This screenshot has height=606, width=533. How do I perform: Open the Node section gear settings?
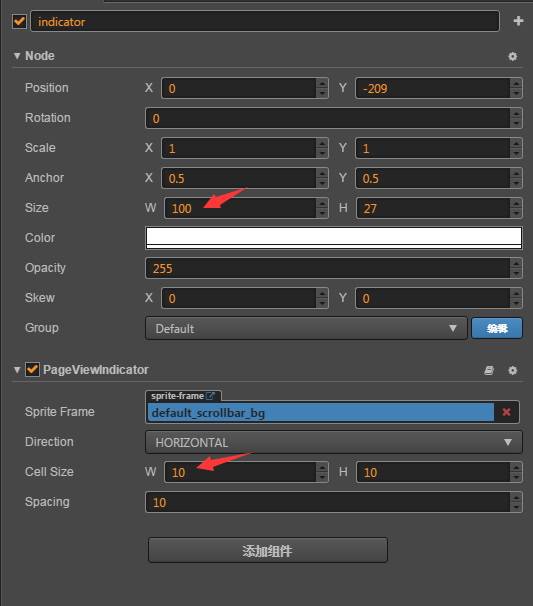click(513, 56)
